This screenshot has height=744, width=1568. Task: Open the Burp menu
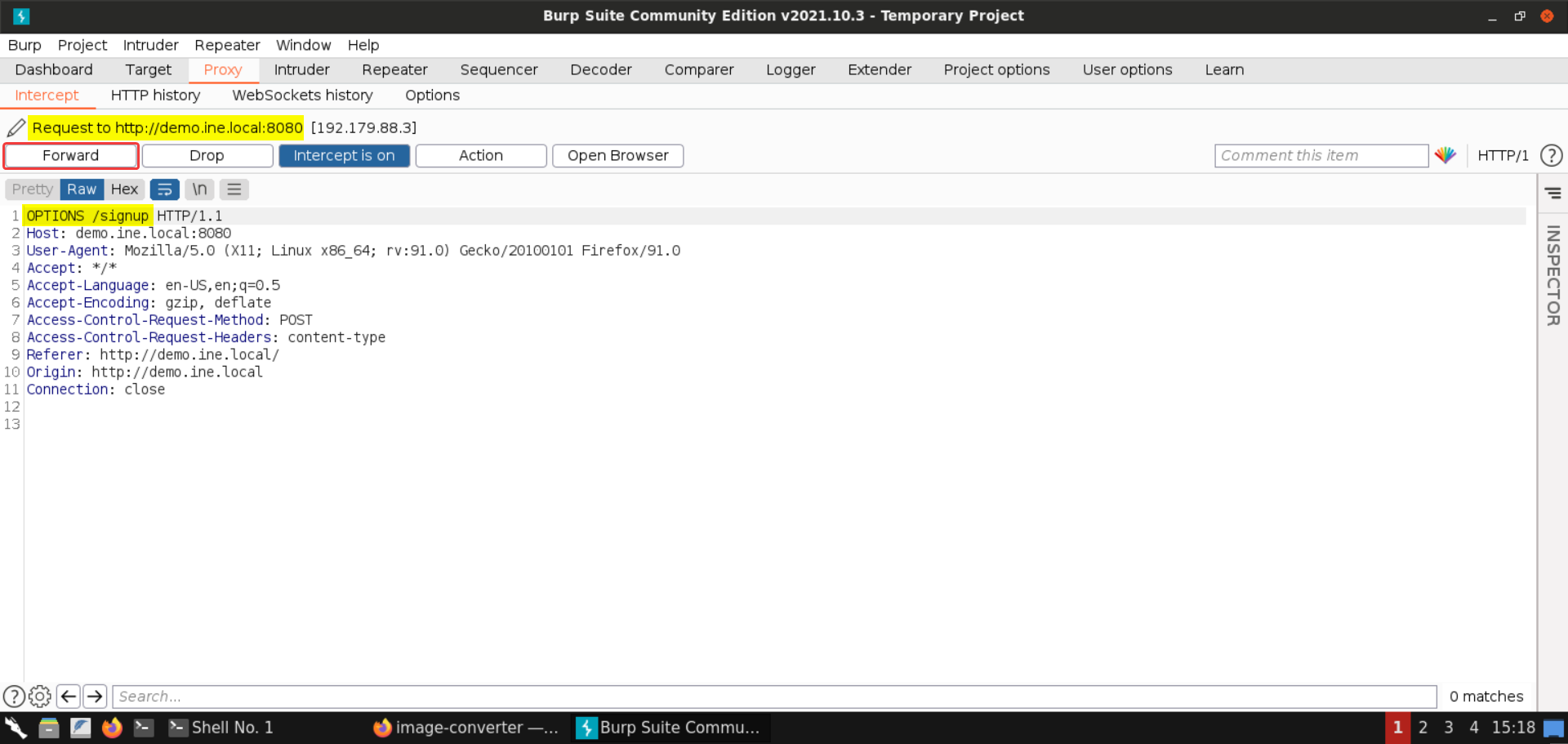click(x=24, y=45)
